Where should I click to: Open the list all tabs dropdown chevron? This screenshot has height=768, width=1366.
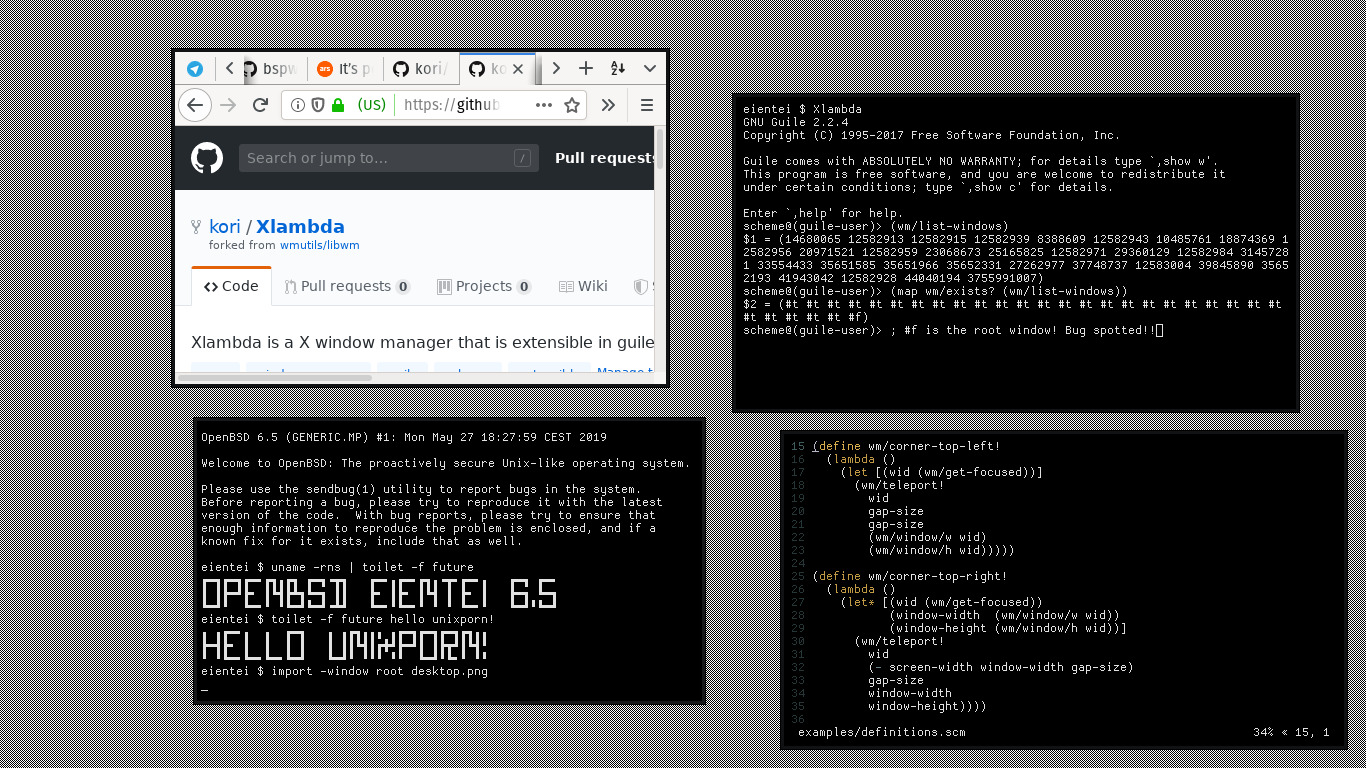650,69
